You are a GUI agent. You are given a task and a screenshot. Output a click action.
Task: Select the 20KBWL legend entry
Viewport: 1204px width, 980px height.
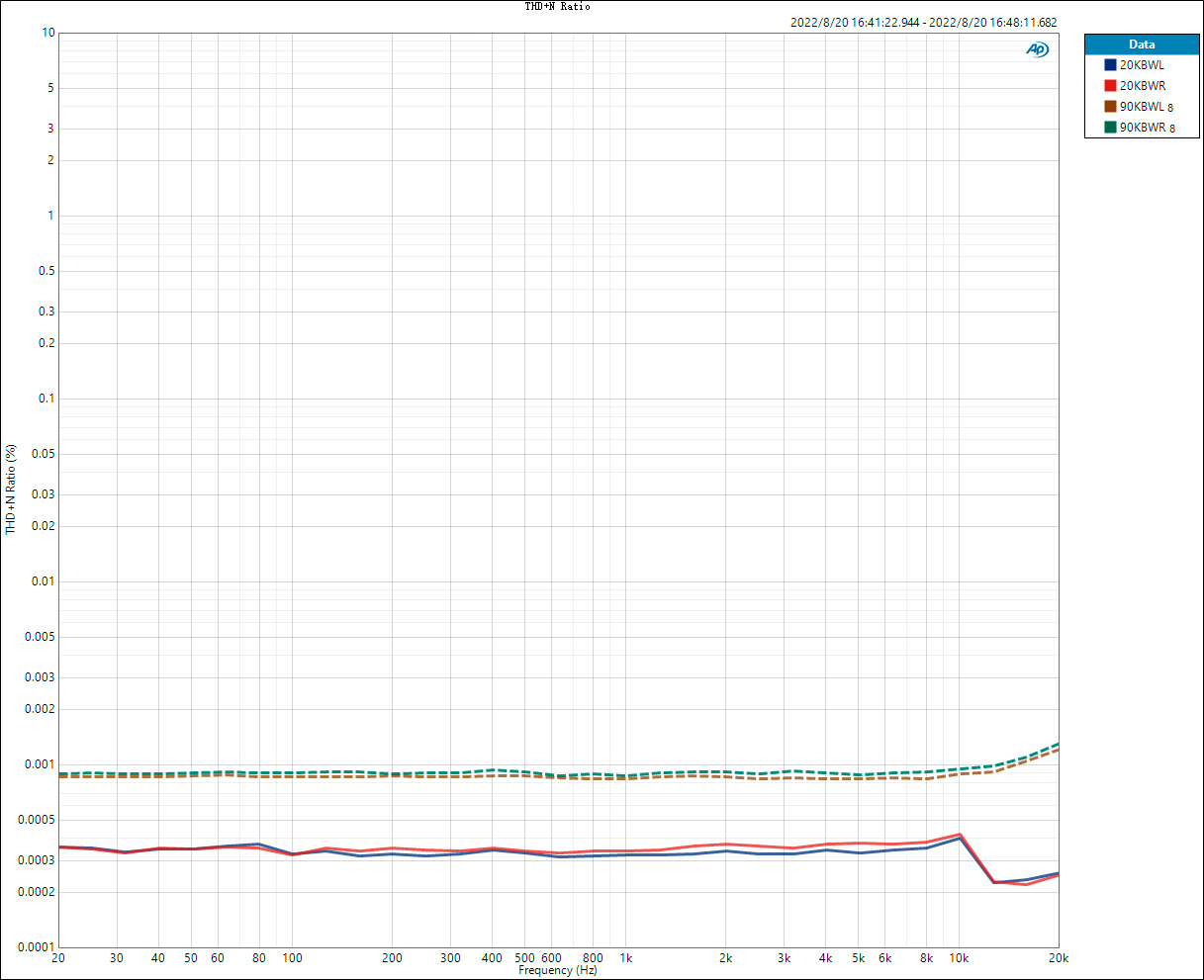coord(1142,64)
